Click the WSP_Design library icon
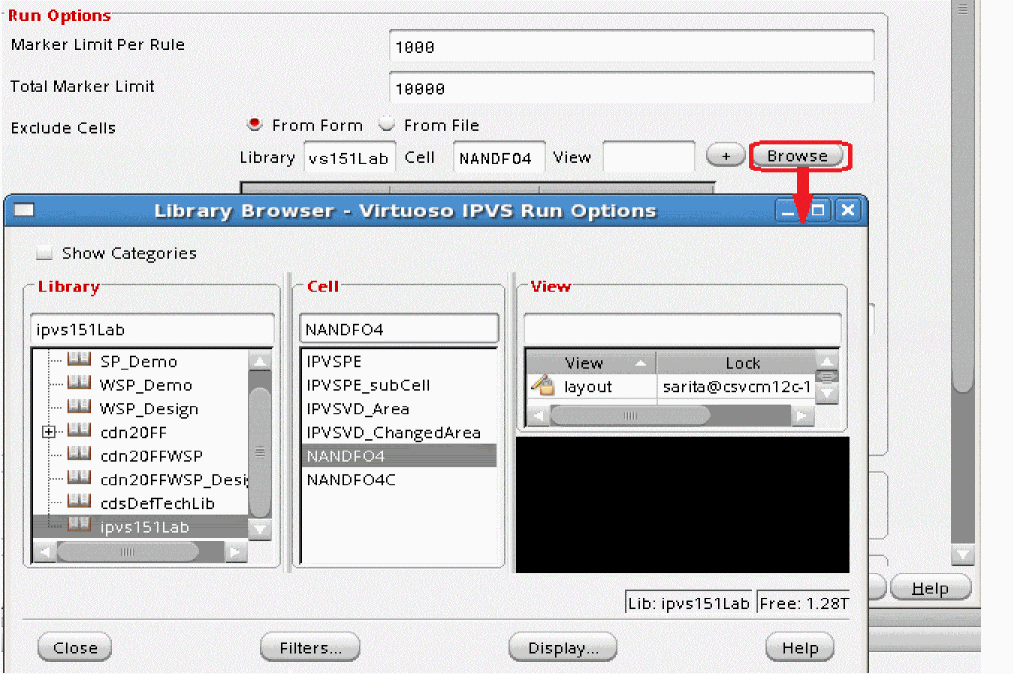Image resolution: width=1013 pixels, height=674 pixels. (79, 407)
